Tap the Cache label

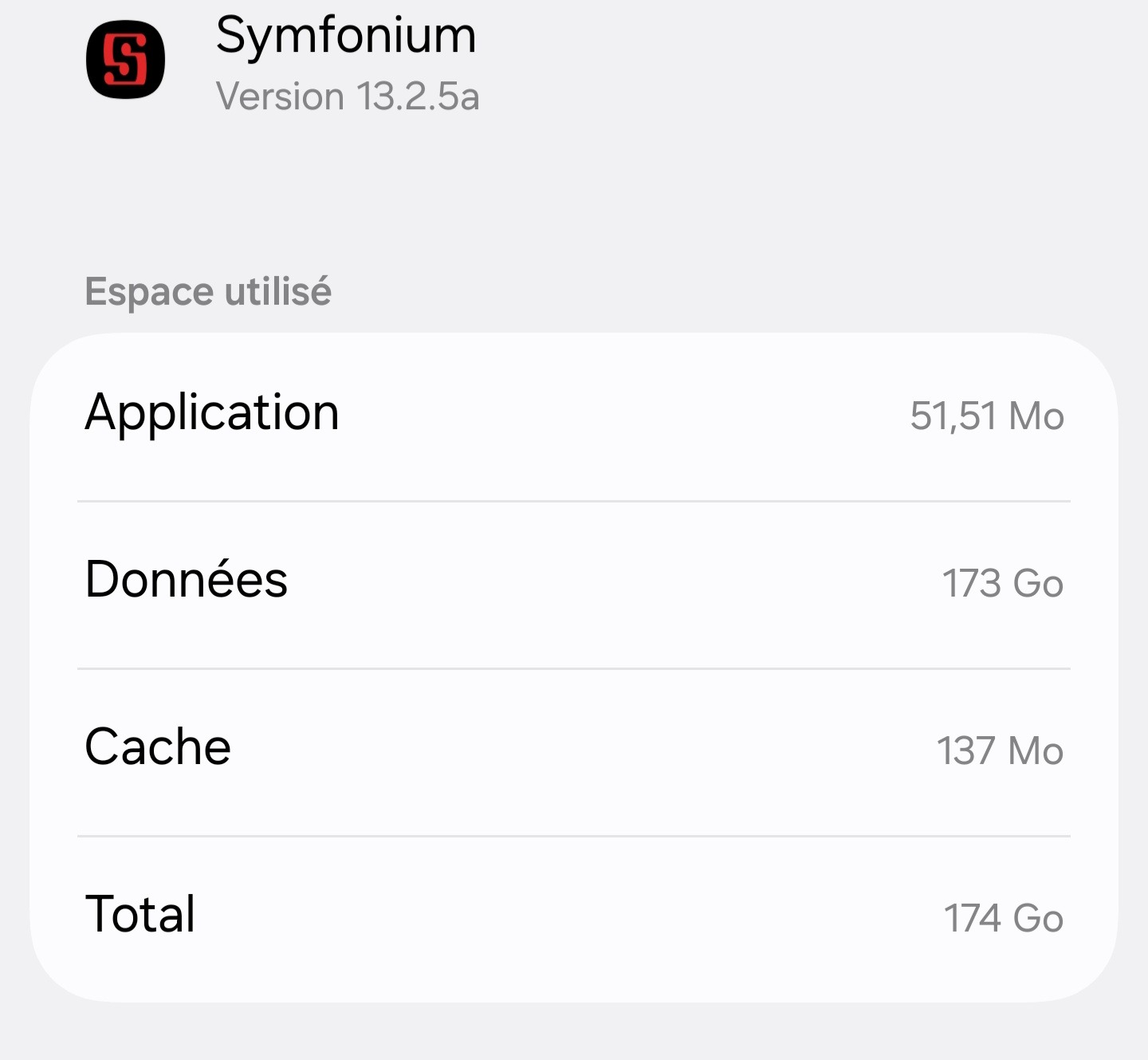pyautogui.click(x=158, y=747)
